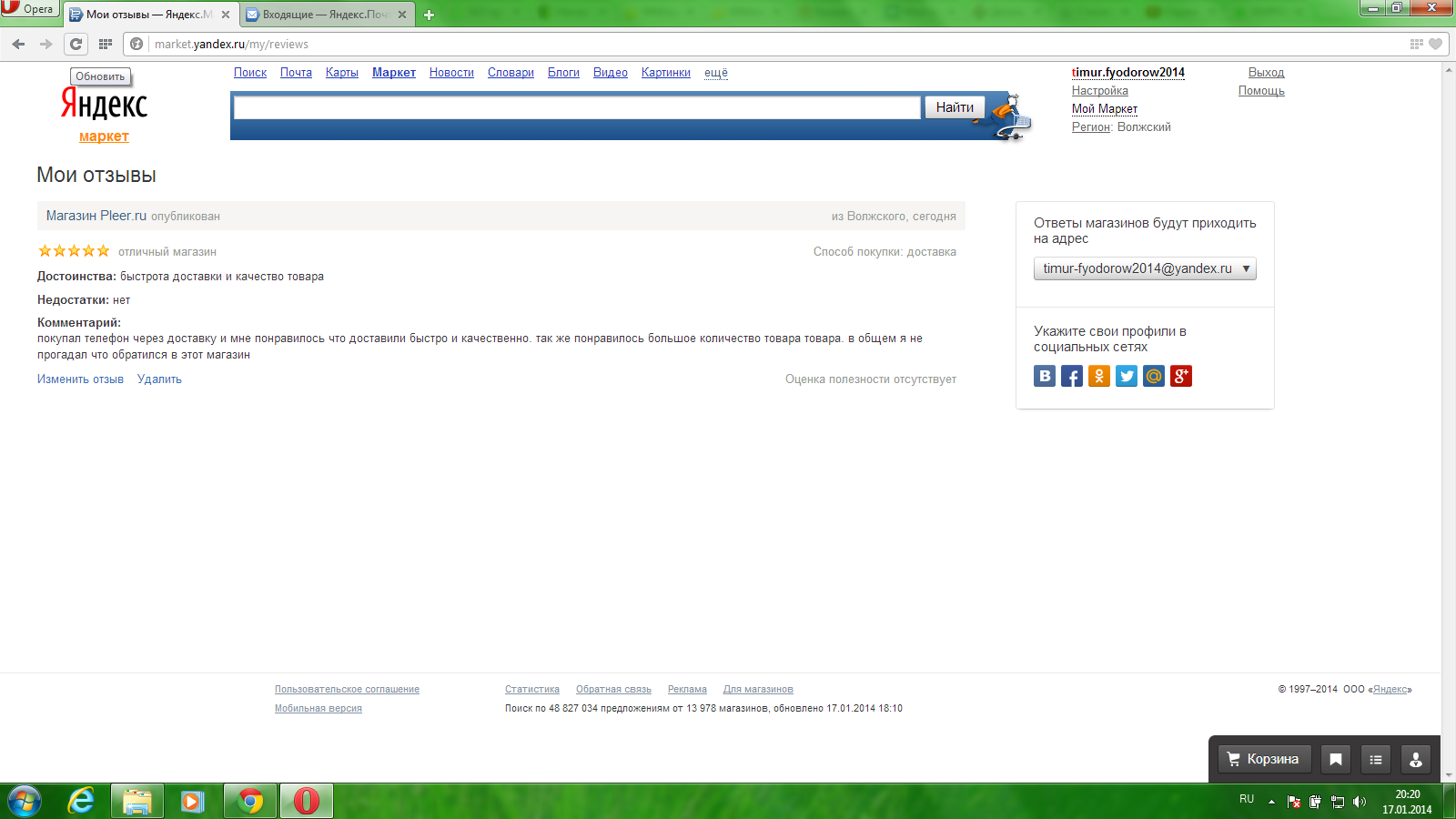
Task: Open the bookmark icon in bottom panel
Action: 1336,759
